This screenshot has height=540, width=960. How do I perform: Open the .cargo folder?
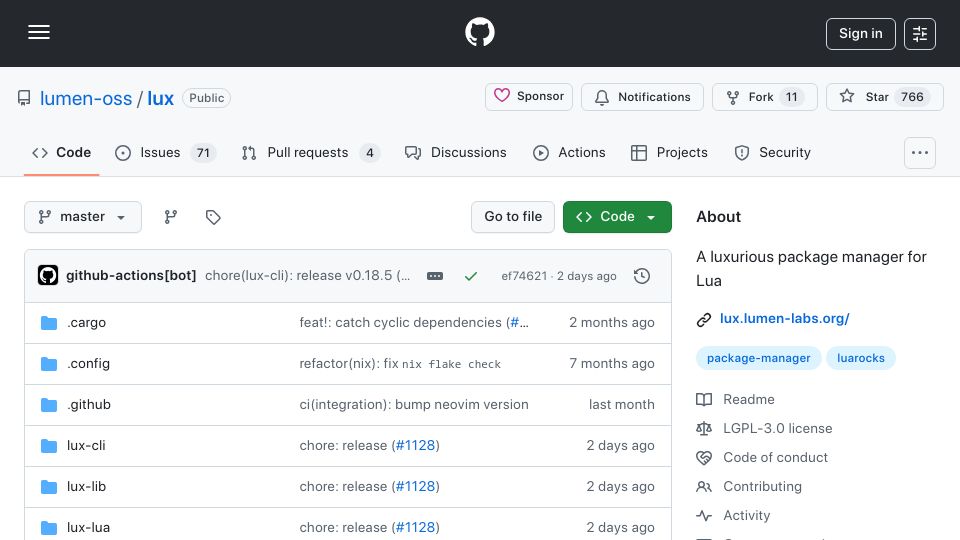tap(86, 323)
